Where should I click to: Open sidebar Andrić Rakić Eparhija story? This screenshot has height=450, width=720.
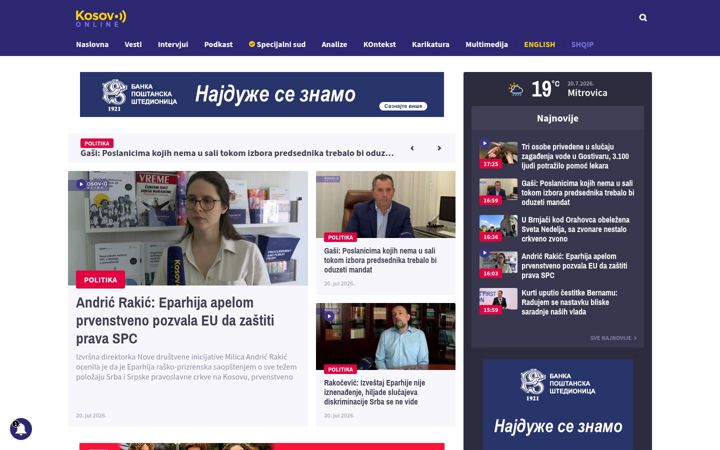click(x=574, y=266)
